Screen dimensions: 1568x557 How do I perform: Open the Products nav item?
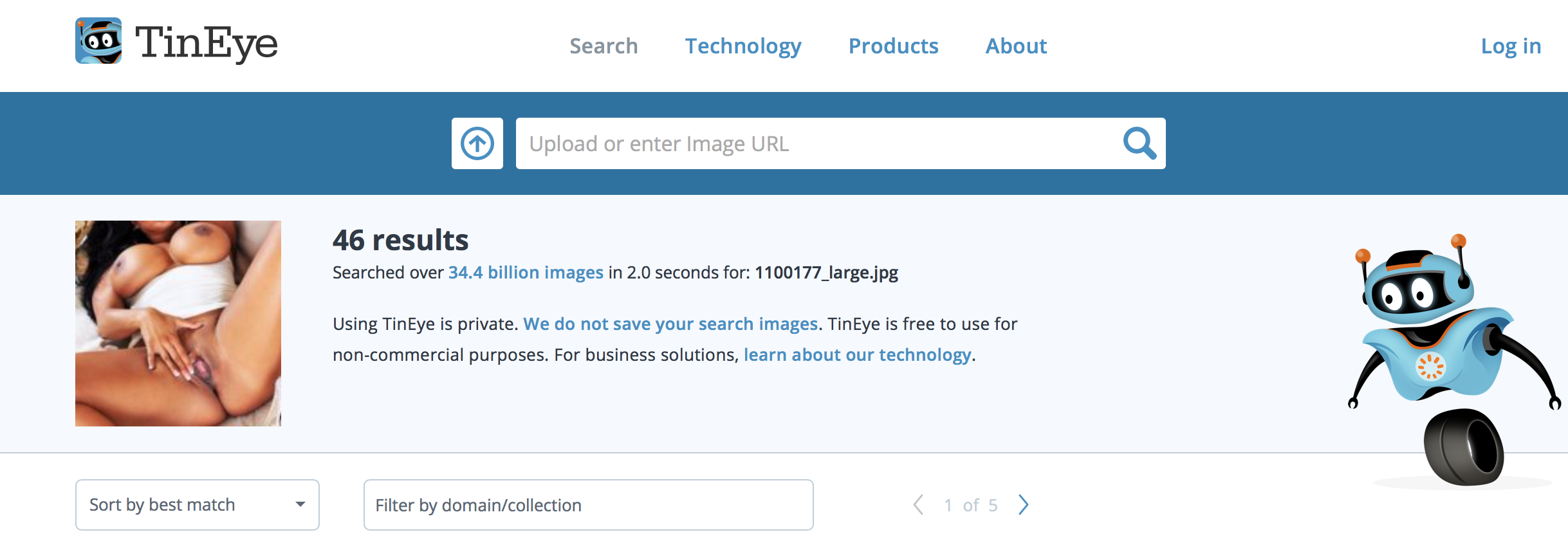tap(893, 46)
